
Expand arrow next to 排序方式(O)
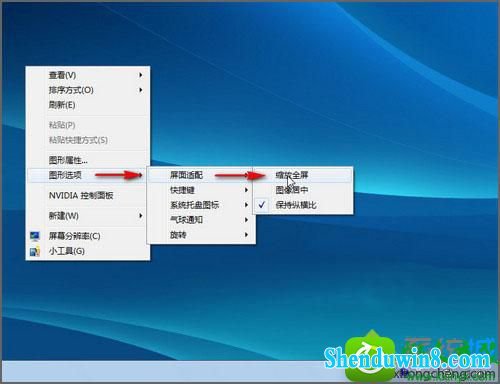point(141,90)
